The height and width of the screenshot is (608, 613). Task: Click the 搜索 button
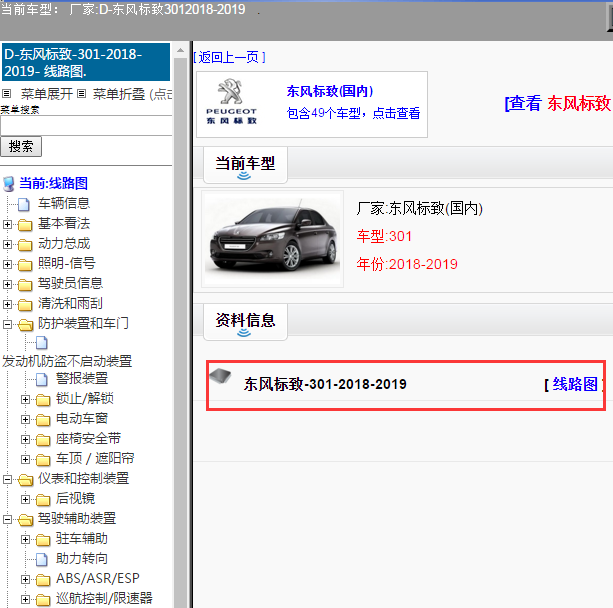pos(21,147)
